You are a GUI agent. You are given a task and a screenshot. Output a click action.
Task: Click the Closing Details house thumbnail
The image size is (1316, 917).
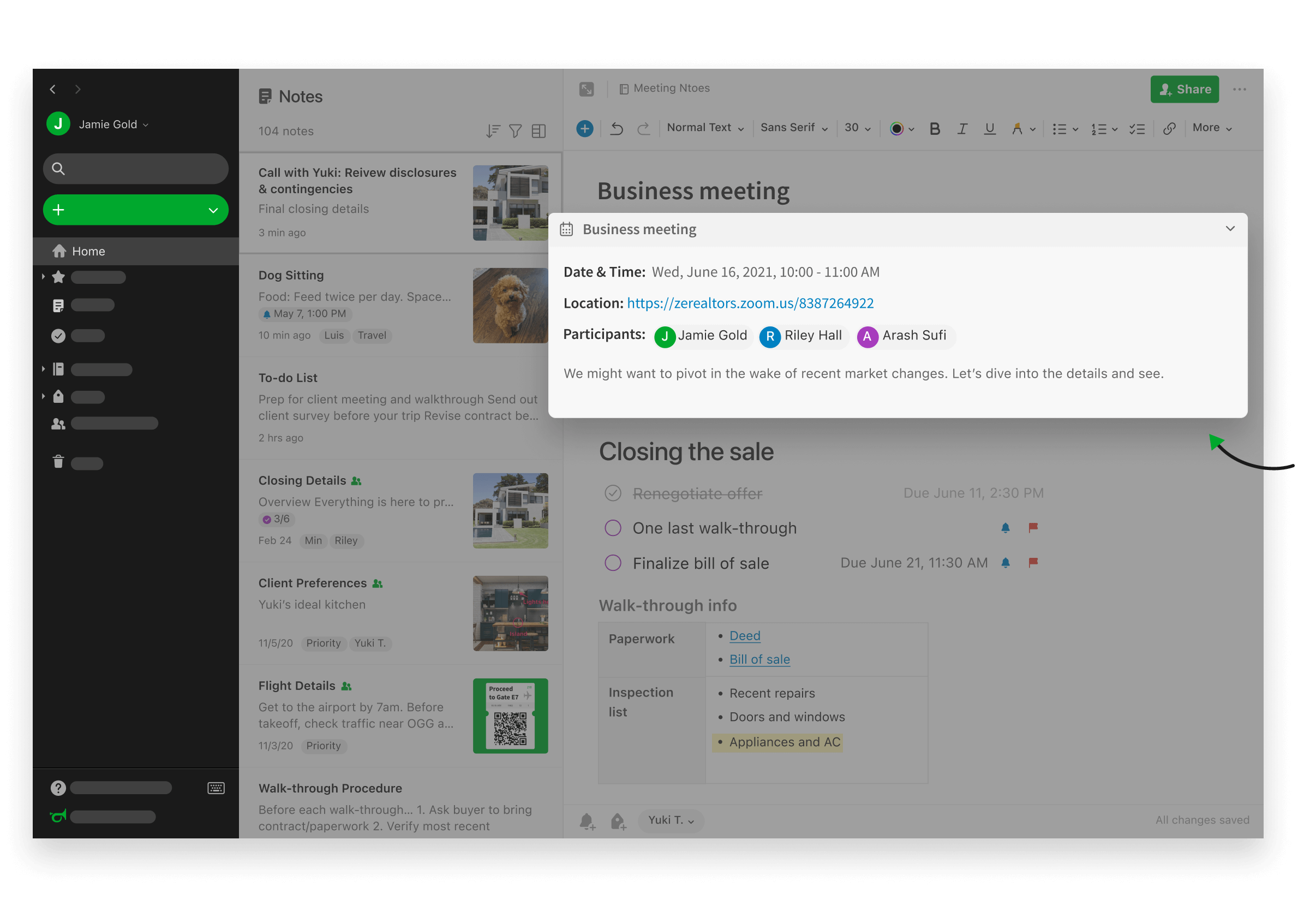(x=510, y=510)
